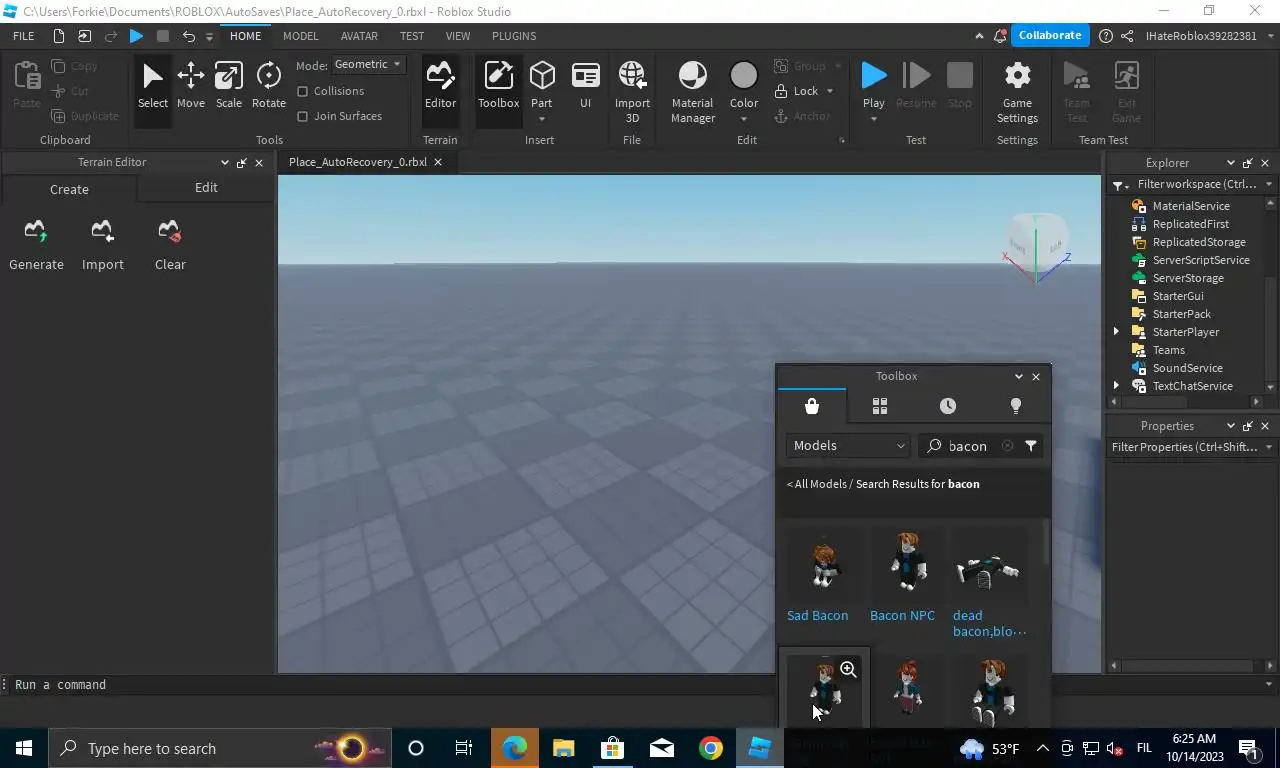Image resolution: width=1280 pixels, height=768 pixels.
Task: Open the Toolbox Recent clock tab
Action: (x=947, y=406)
